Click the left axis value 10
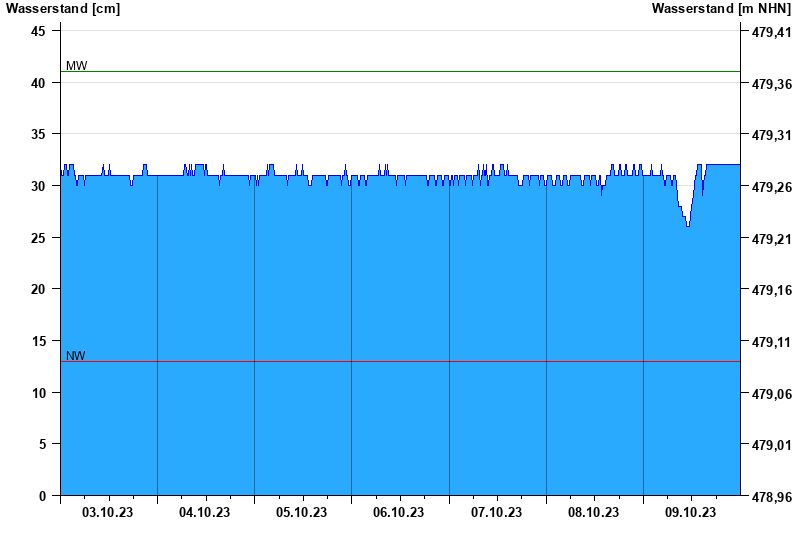800x550 pixels. 38,393
